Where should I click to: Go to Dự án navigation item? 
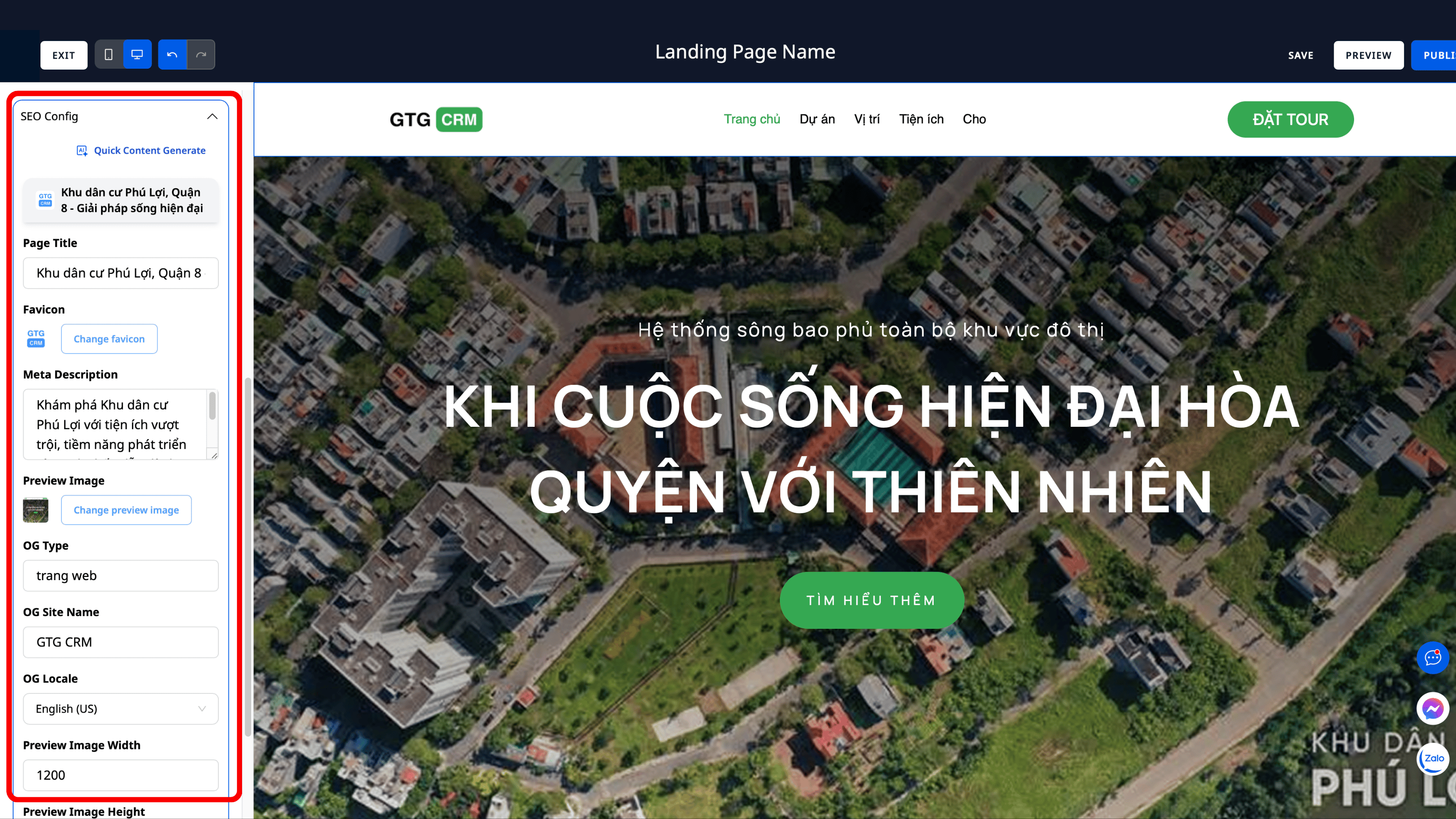point(817,119)
